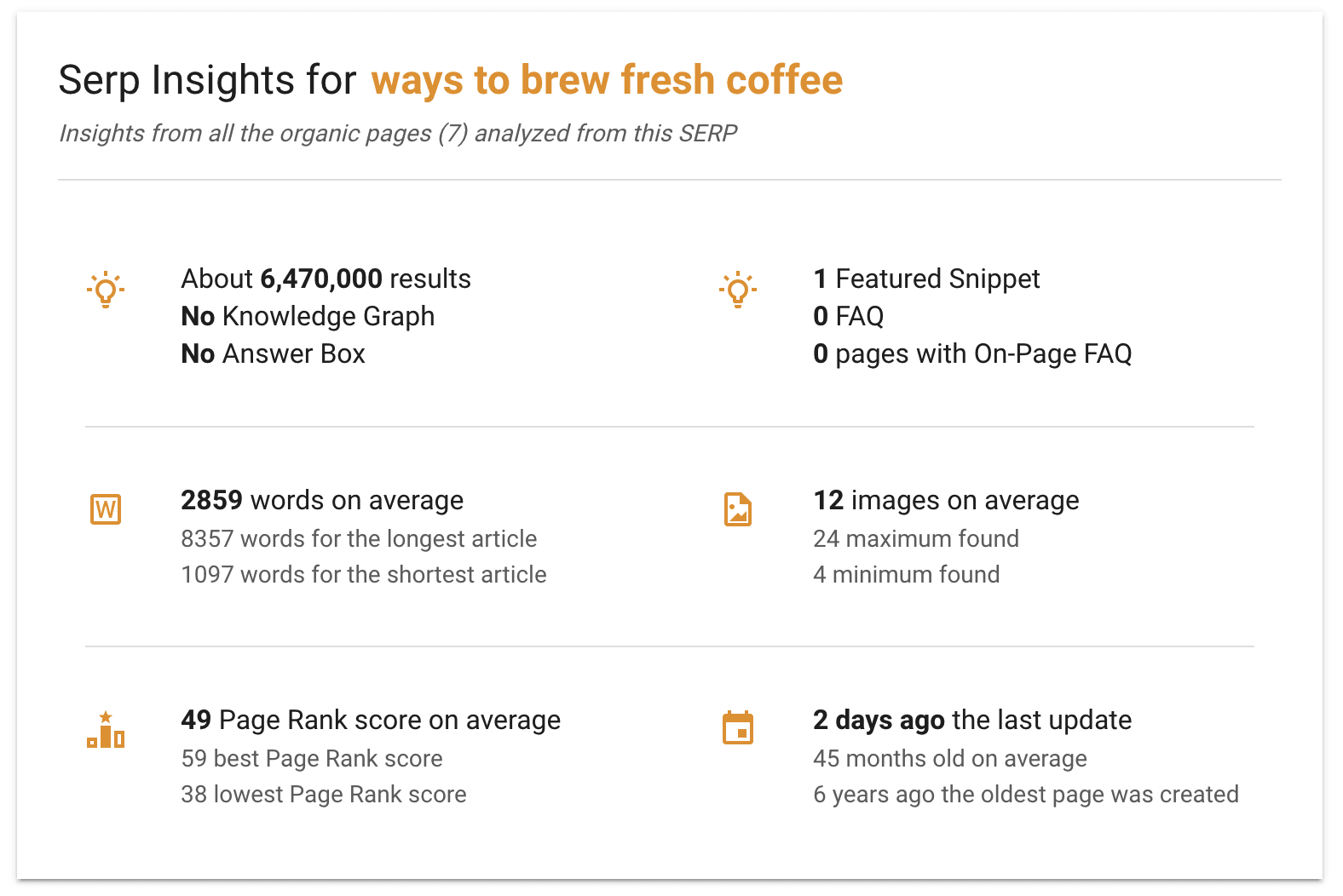Select the 'About 6,470,000 results' line
Image resolution: width=1343 pixels, height=896 pixels.
(x=326, y=279)
